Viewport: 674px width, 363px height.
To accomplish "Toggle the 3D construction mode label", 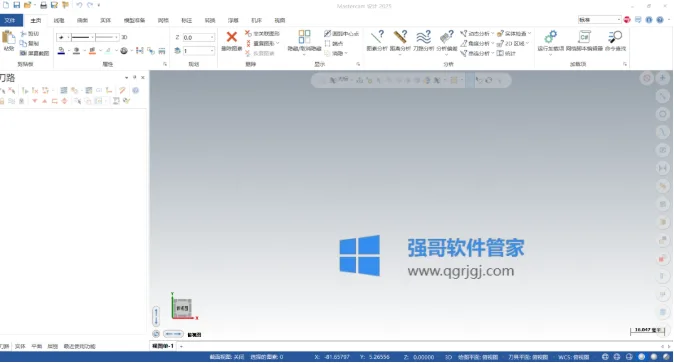I will click(x=124, y=37).
